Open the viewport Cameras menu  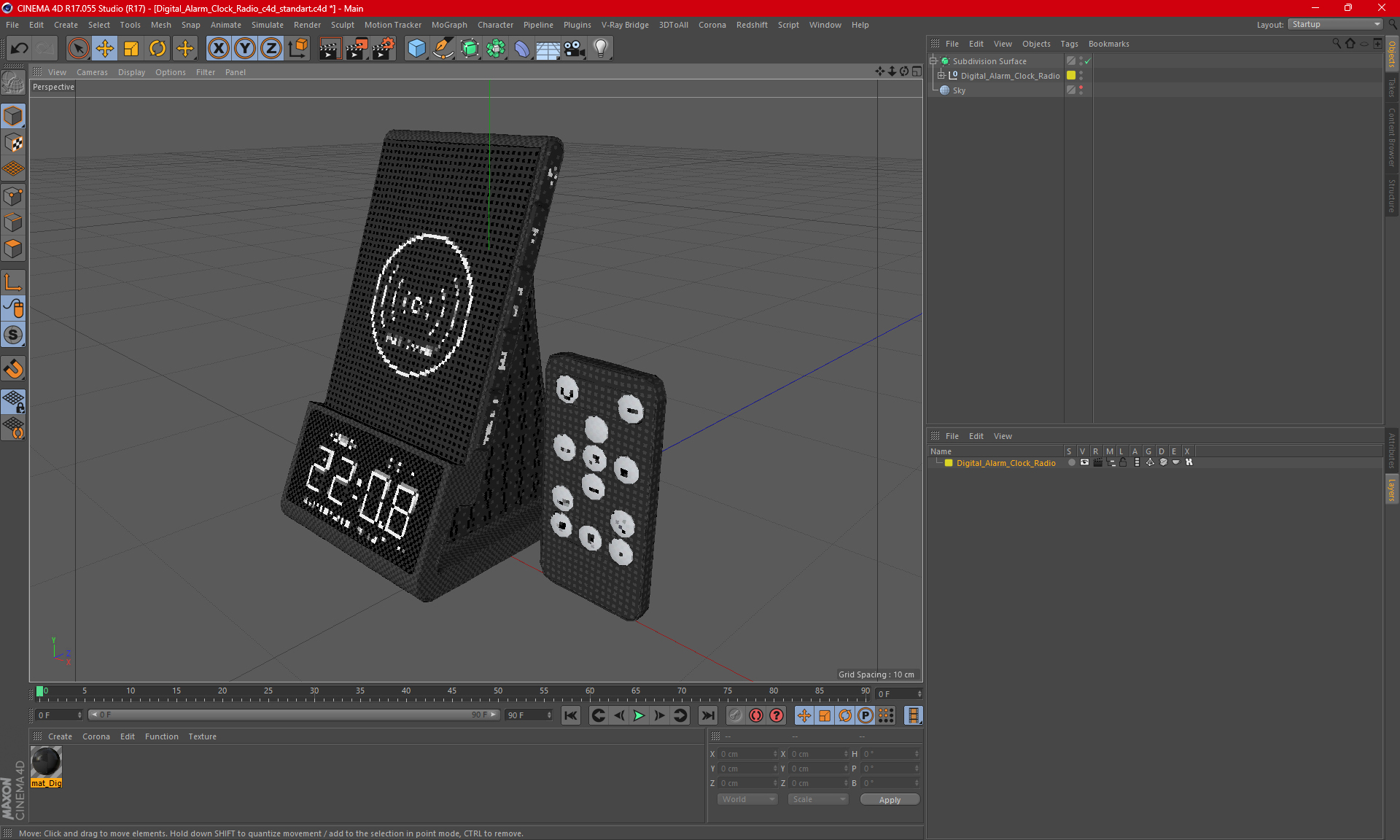click(x=92, y=72)
